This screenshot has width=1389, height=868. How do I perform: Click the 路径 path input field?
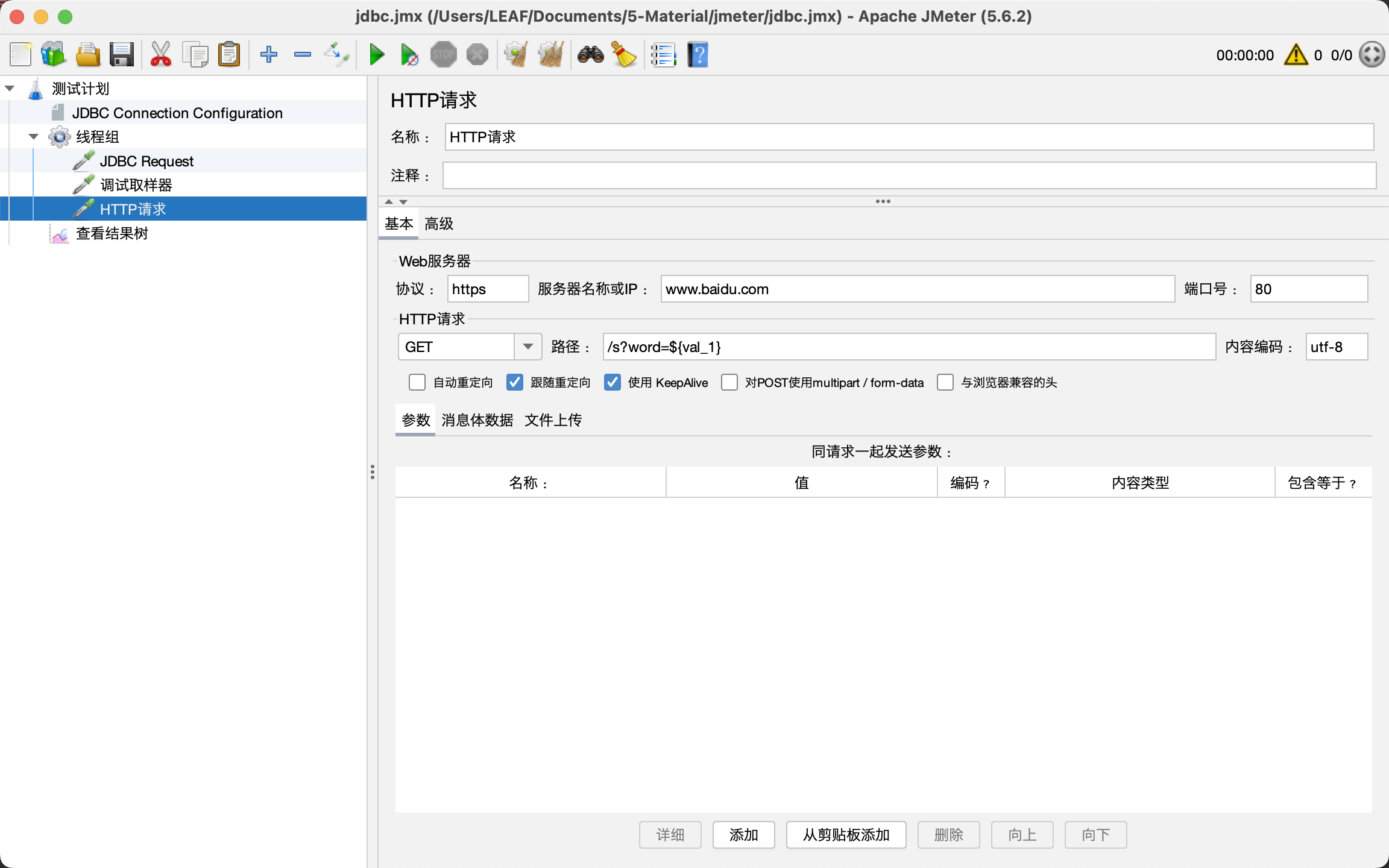point(908,347)
